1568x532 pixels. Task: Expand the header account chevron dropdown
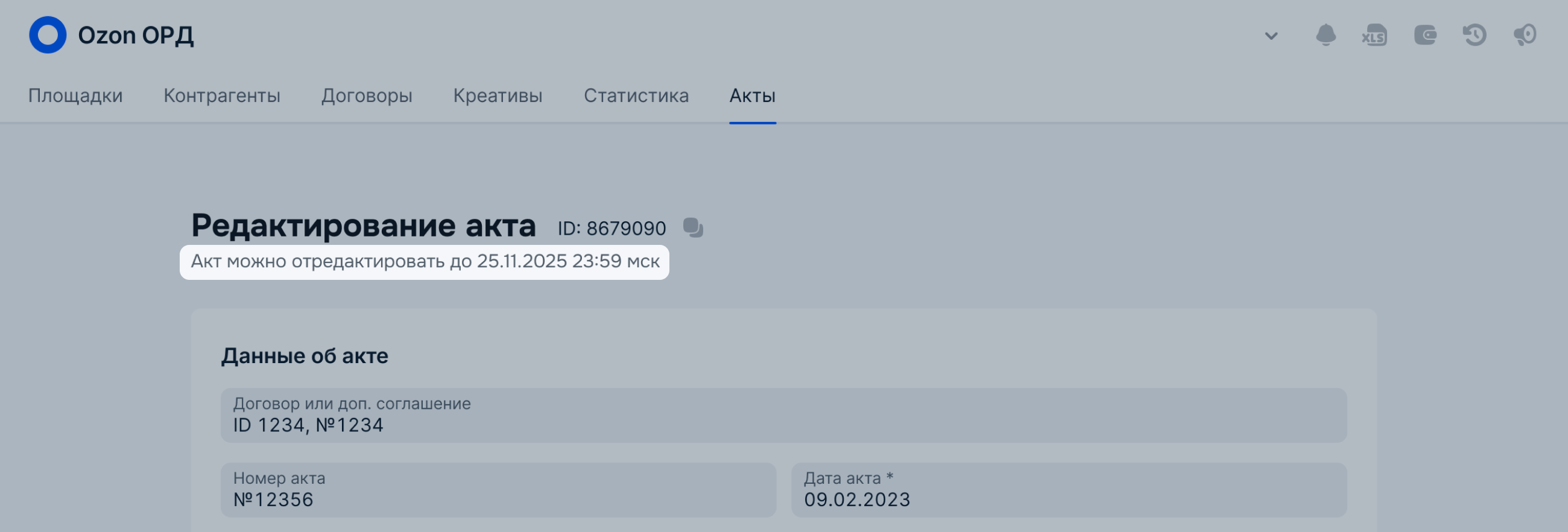tap(1271, 36)
